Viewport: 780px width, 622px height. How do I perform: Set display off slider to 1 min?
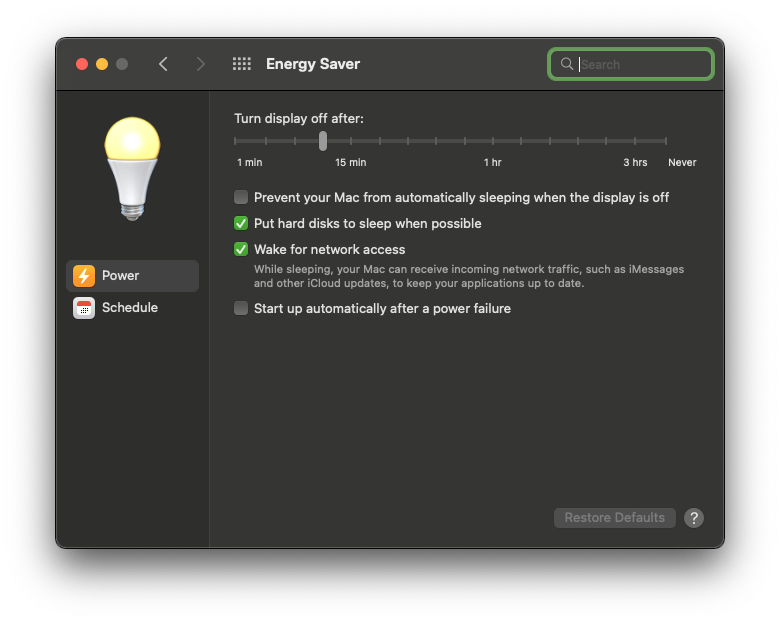pyautogui.click(x=235, y=141)
